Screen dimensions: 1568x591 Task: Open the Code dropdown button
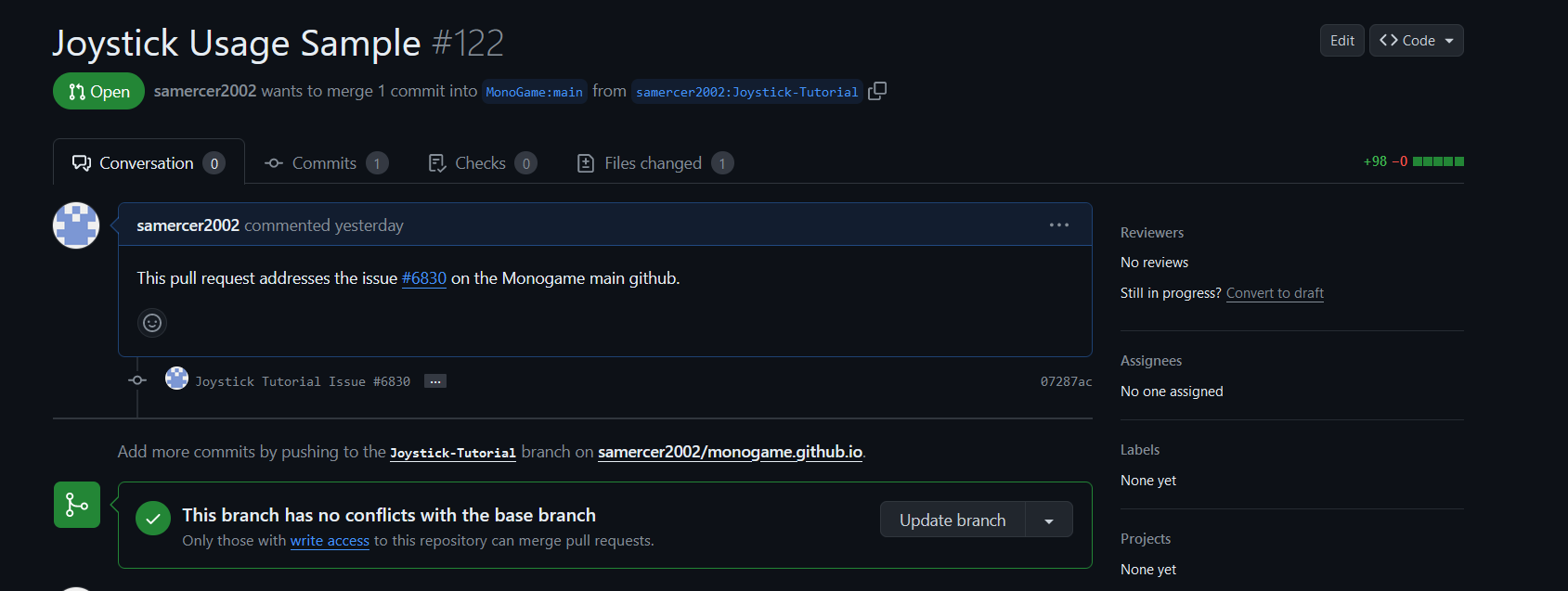click(1417, 41)
